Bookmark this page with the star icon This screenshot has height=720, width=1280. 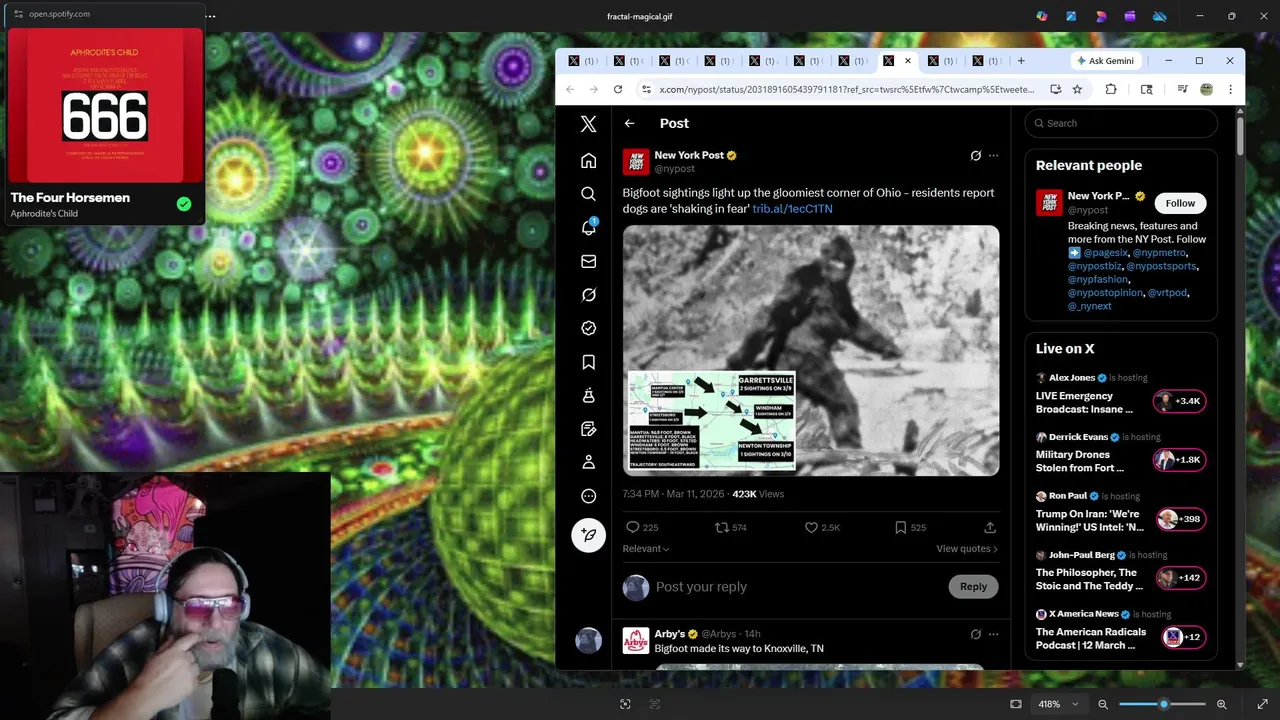click(1077, 89)
